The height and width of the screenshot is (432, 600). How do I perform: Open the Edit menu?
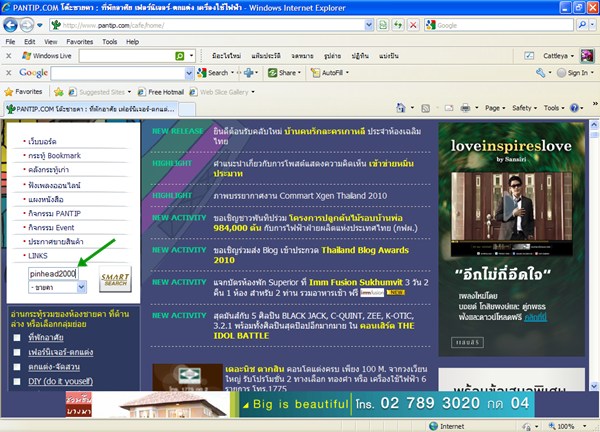point(29,42)
